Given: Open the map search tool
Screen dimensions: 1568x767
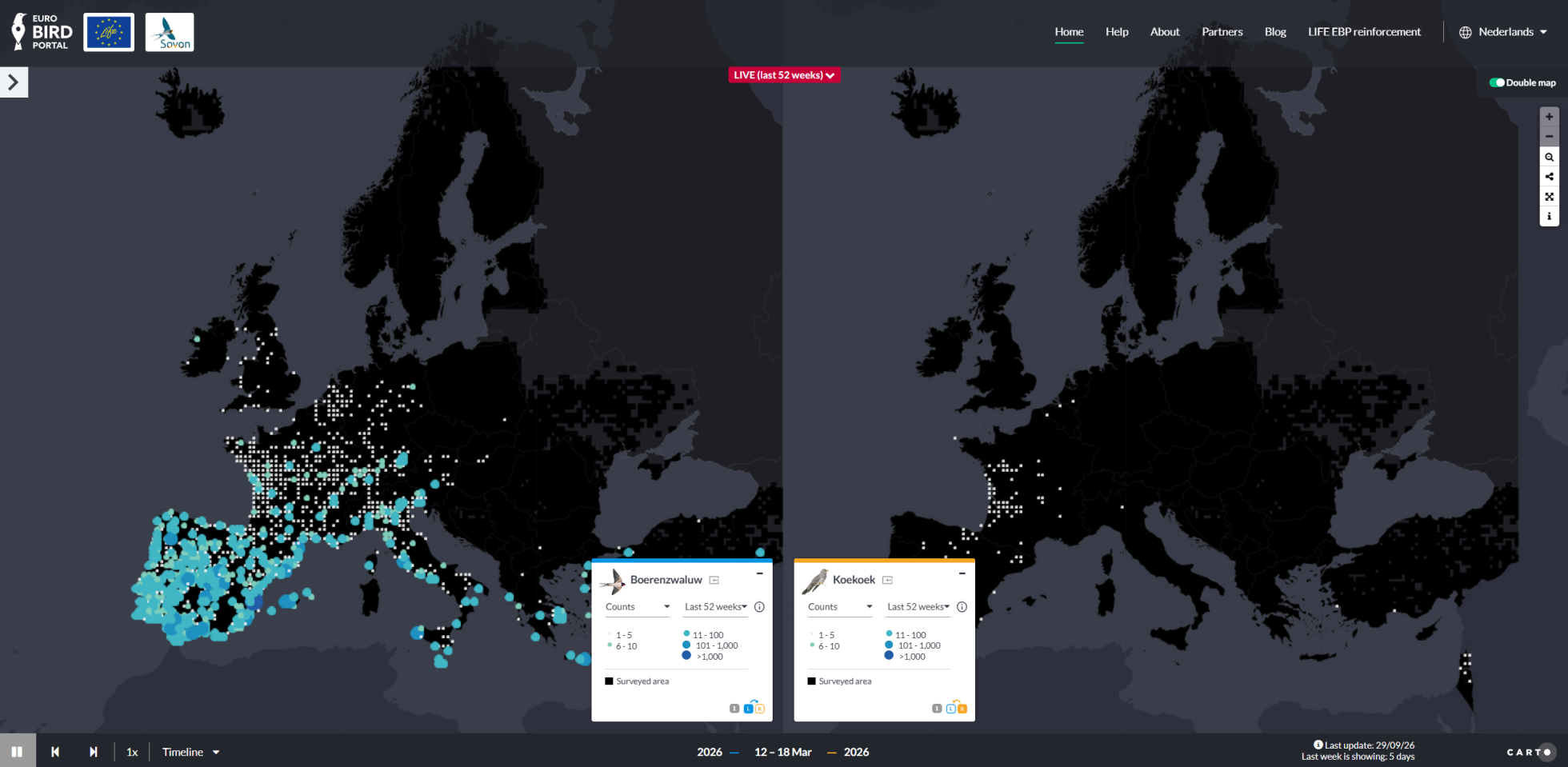Looking at the screenshot, I should pyautogui.click(x=1549, y=157).
